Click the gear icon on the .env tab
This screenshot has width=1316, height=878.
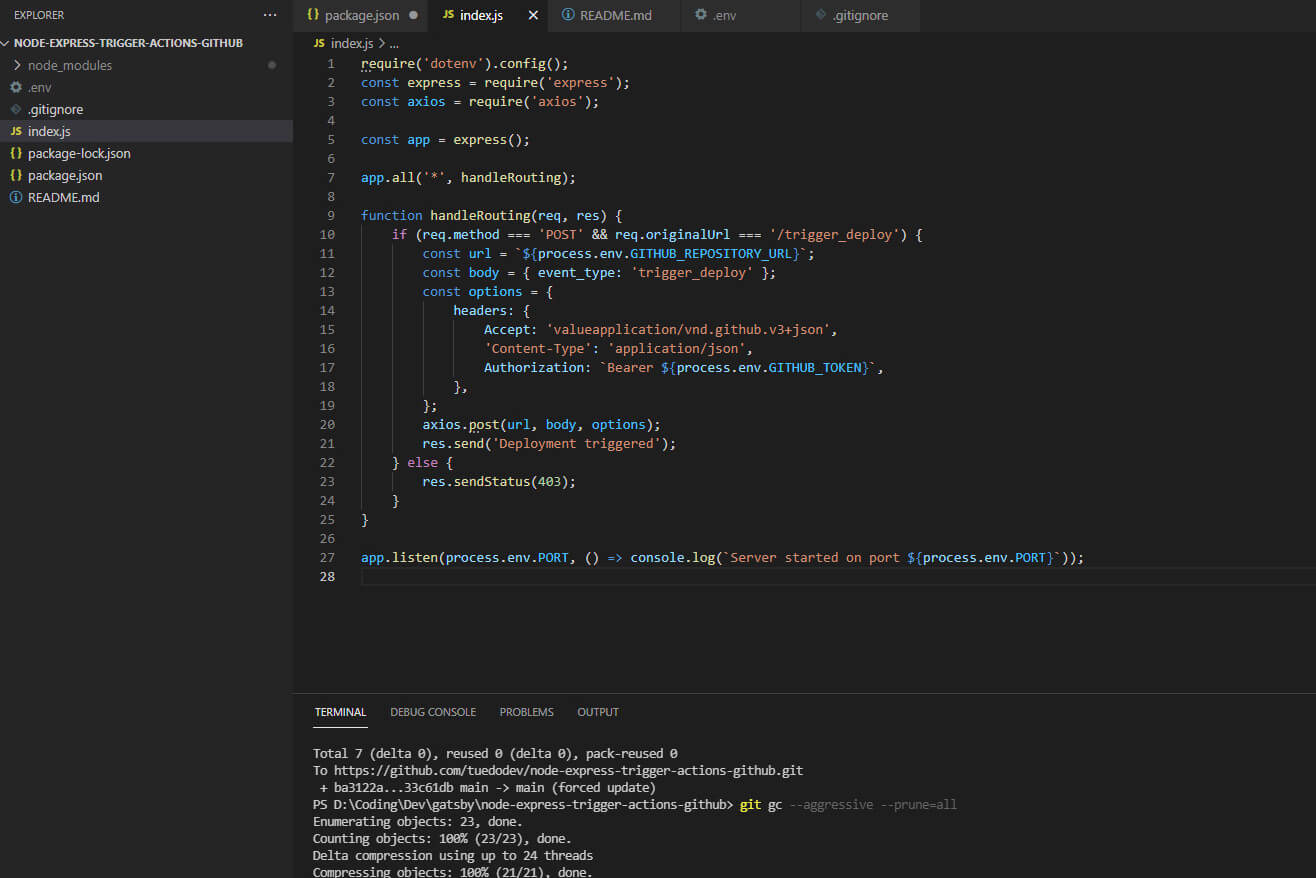[701, 15]
